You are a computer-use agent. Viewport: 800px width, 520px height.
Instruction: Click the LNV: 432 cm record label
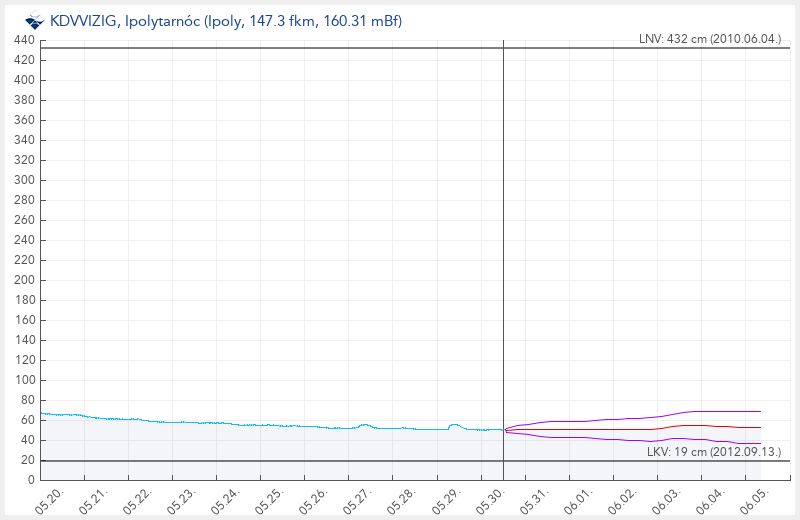point(710,39)
